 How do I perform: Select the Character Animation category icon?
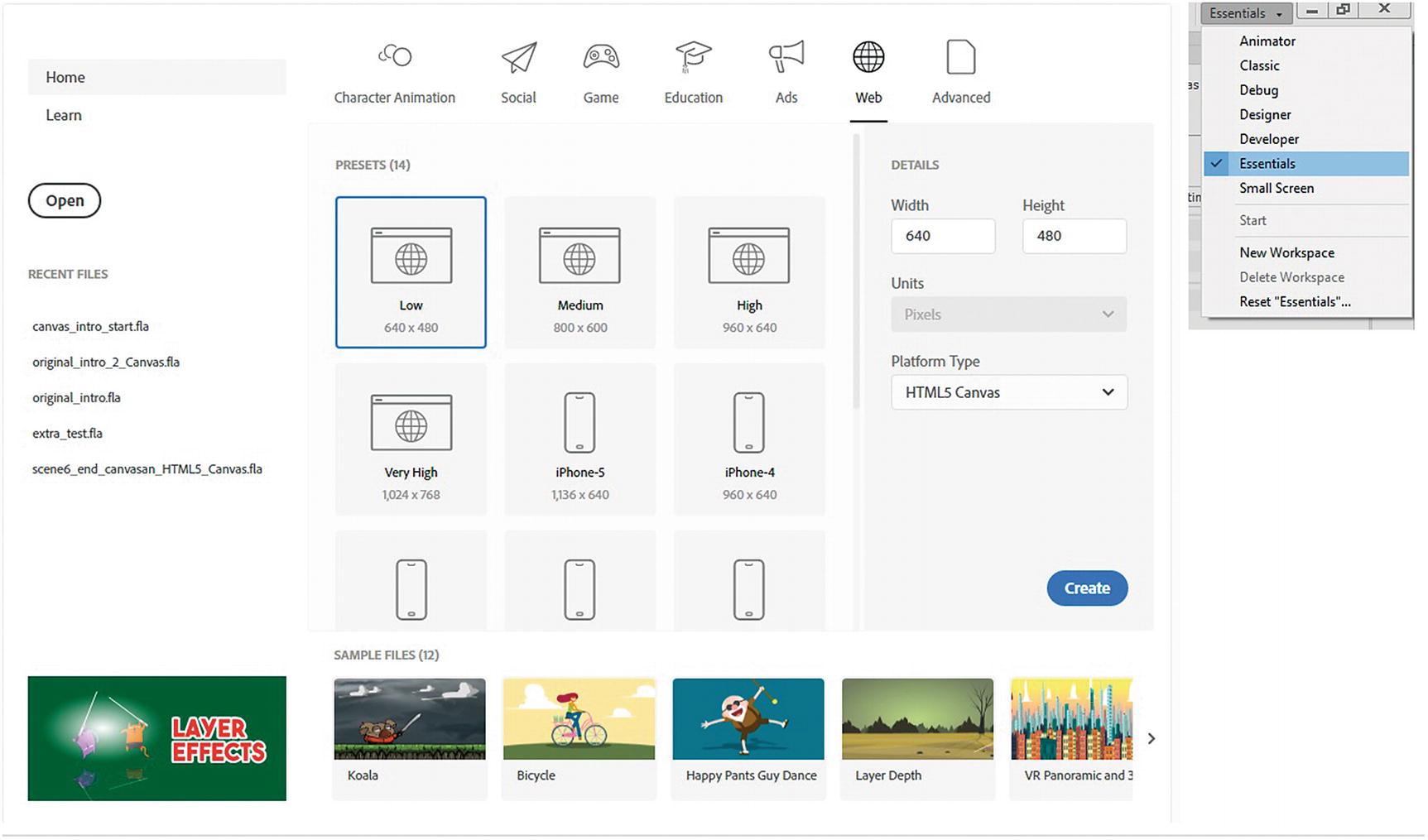click(x=395, y=56)
